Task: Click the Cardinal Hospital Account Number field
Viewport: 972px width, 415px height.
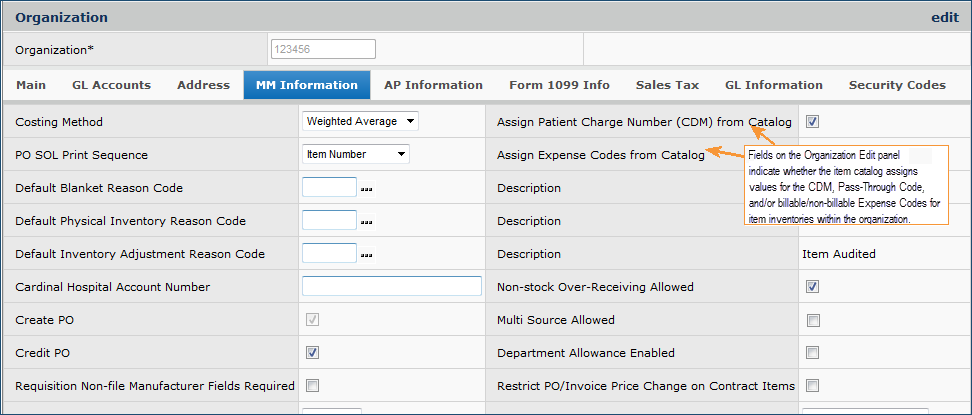Action: pos(391,287)
